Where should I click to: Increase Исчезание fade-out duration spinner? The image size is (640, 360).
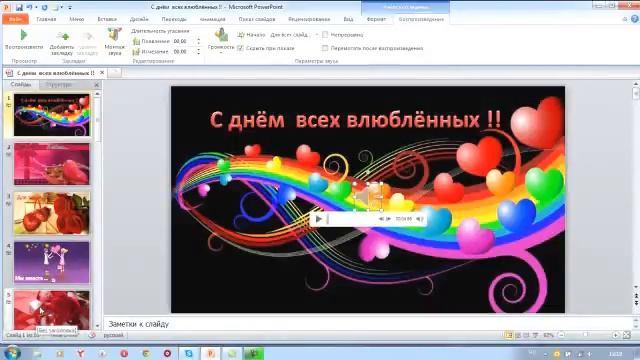coord(199,50)
